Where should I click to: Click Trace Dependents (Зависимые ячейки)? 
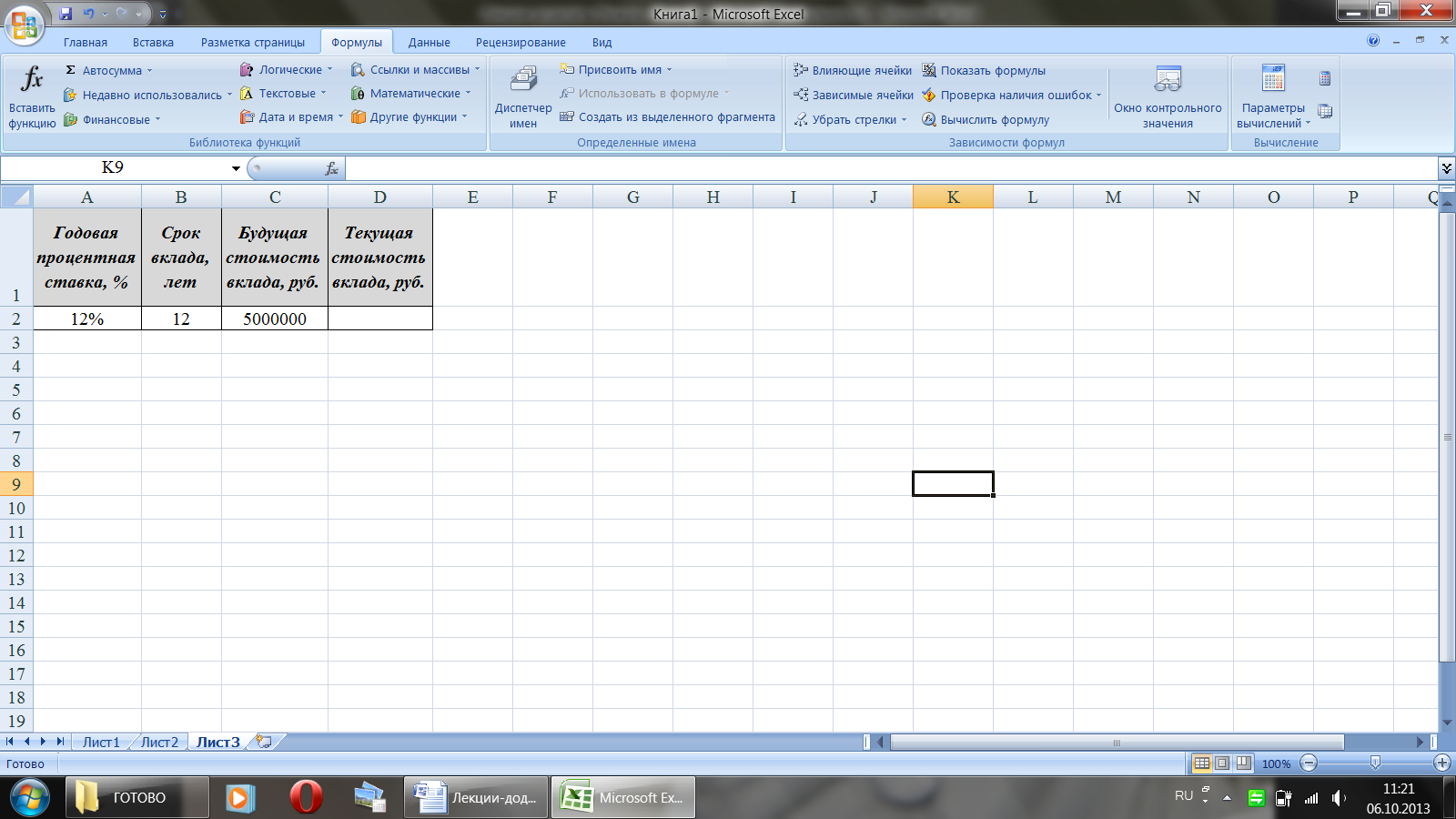click(x=854, y=95)
